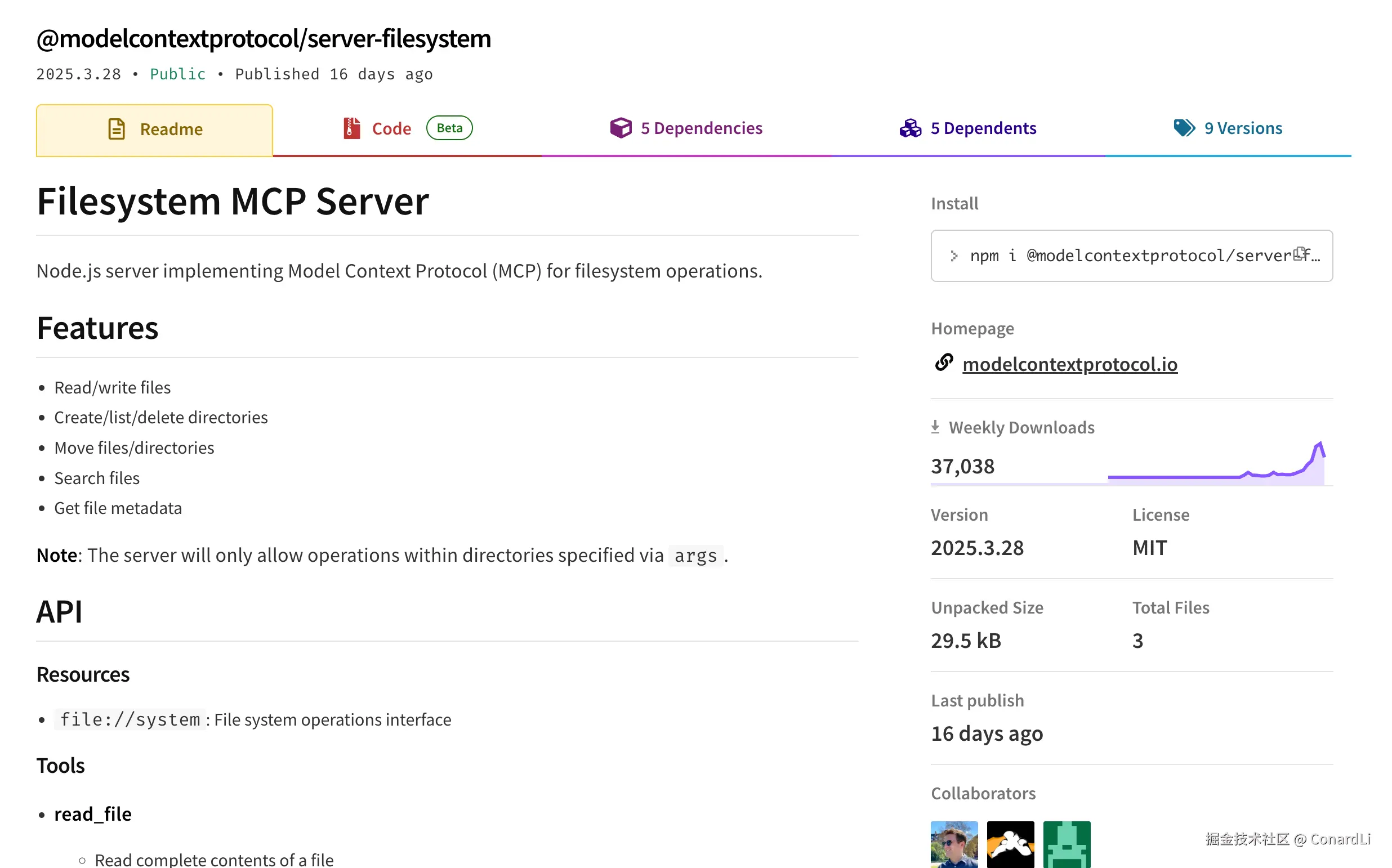Click the Public package label
Viewport: 1392px width, 868px height.
177,74
